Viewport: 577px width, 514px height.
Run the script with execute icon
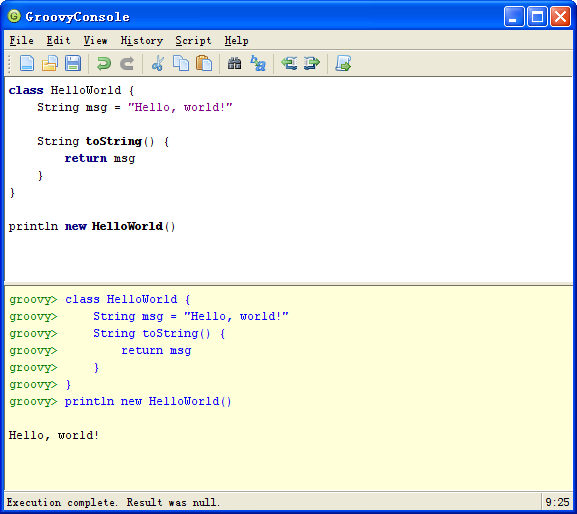click(343, 63)
